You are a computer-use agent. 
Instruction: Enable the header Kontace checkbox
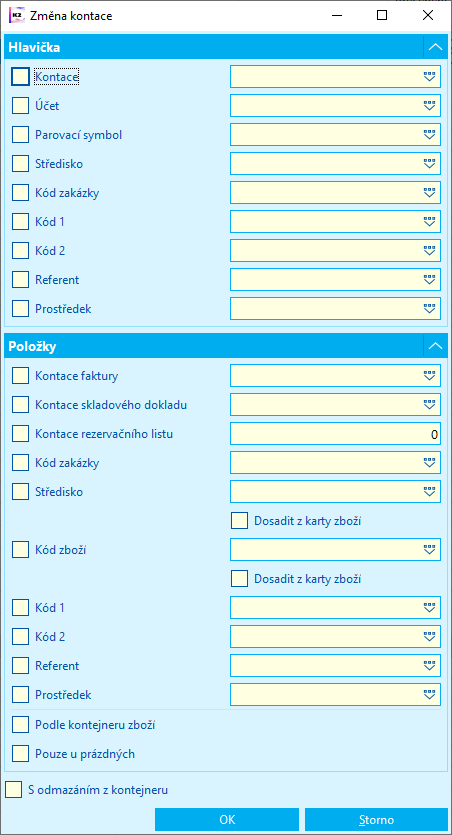coord(20,77)
